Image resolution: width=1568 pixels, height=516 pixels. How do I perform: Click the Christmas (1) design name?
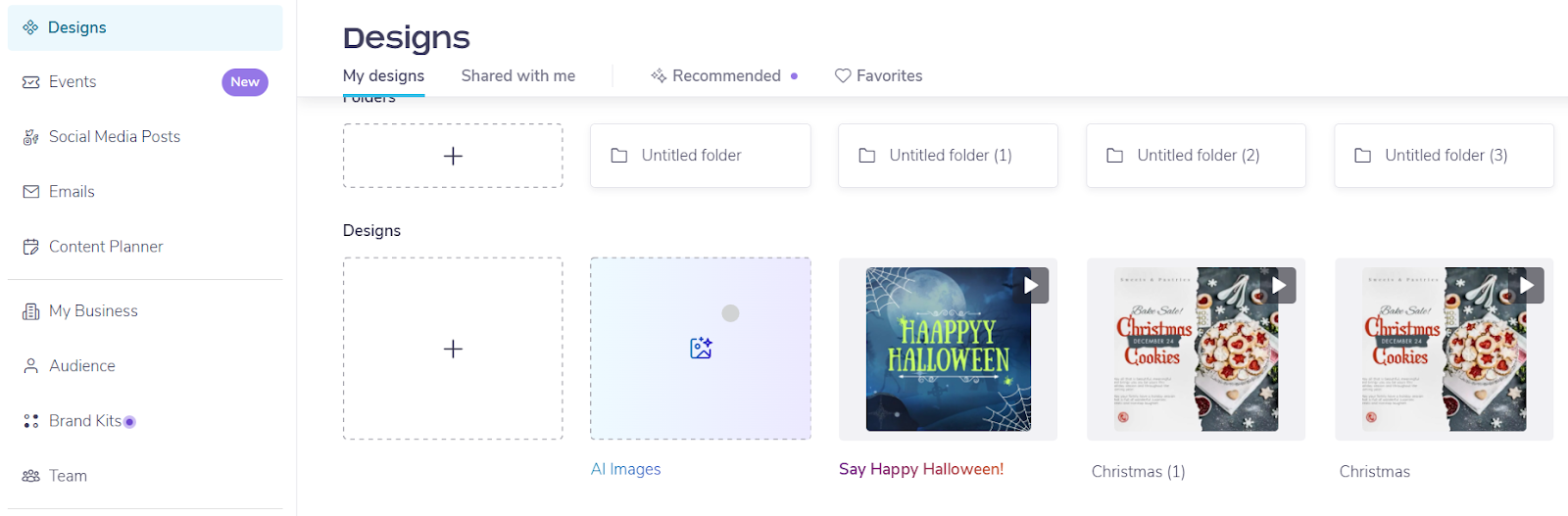[1138, 472]
